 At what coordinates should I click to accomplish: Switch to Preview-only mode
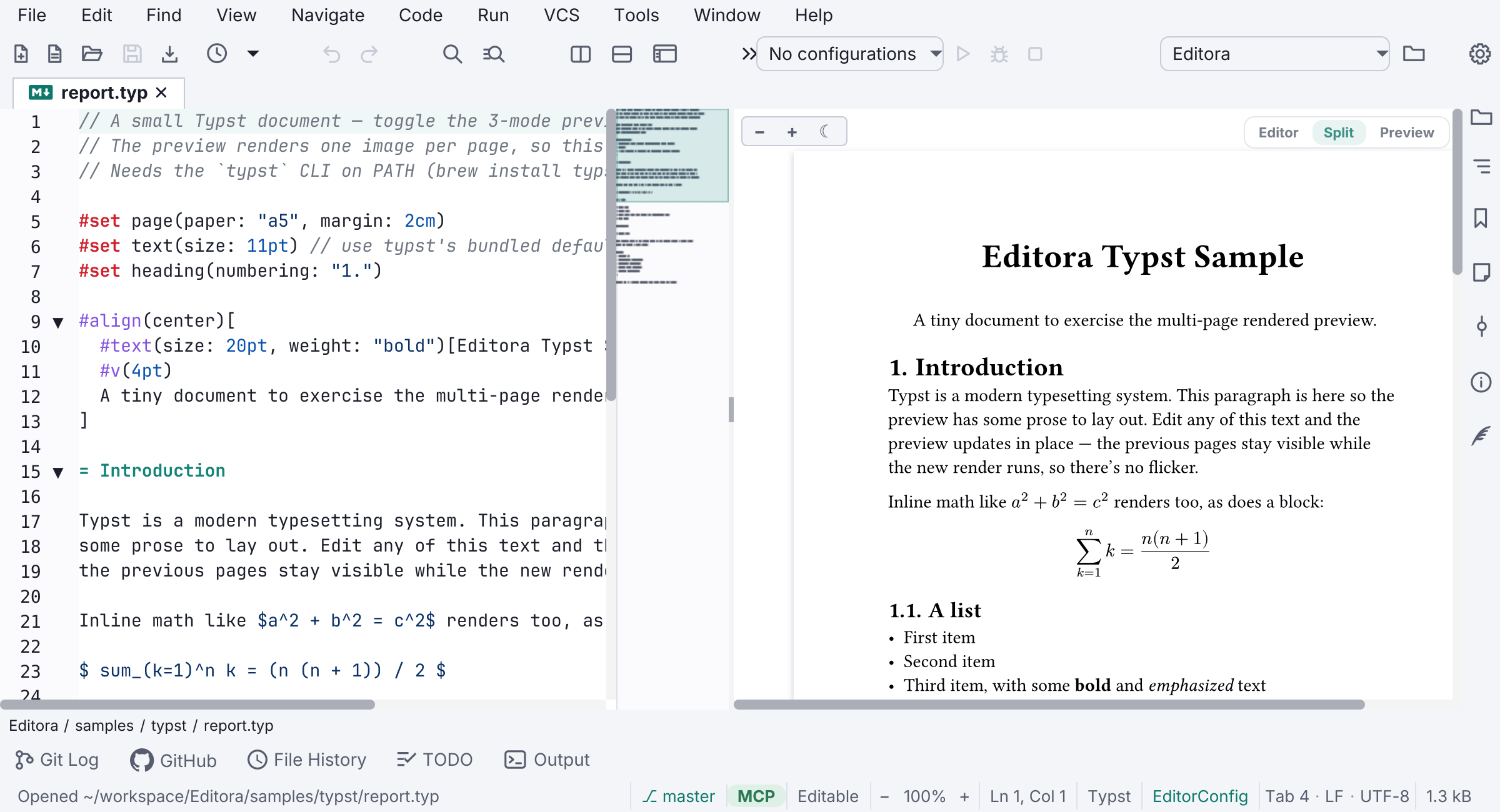1406,132
